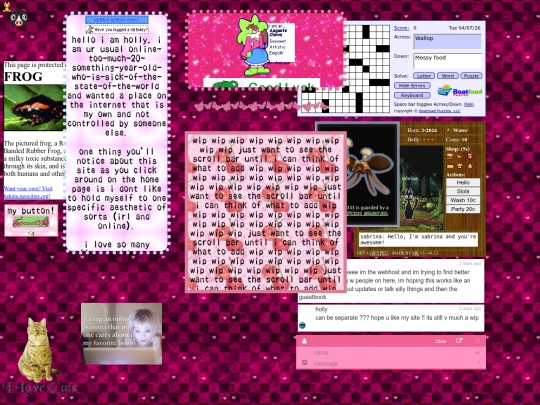Viewport: 540px width, 405px height.
Task: Click the send arrow beside message field
Action: 478,363
